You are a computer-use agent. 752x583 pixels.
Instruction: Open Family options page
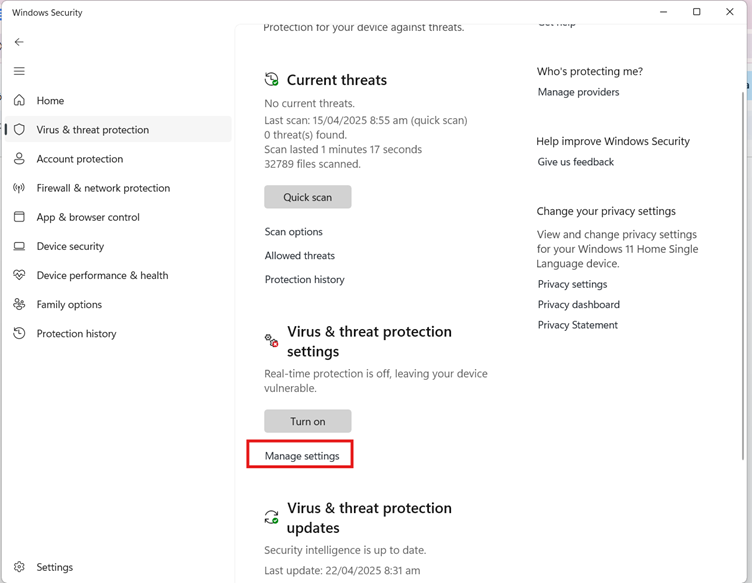coord(118,304)
